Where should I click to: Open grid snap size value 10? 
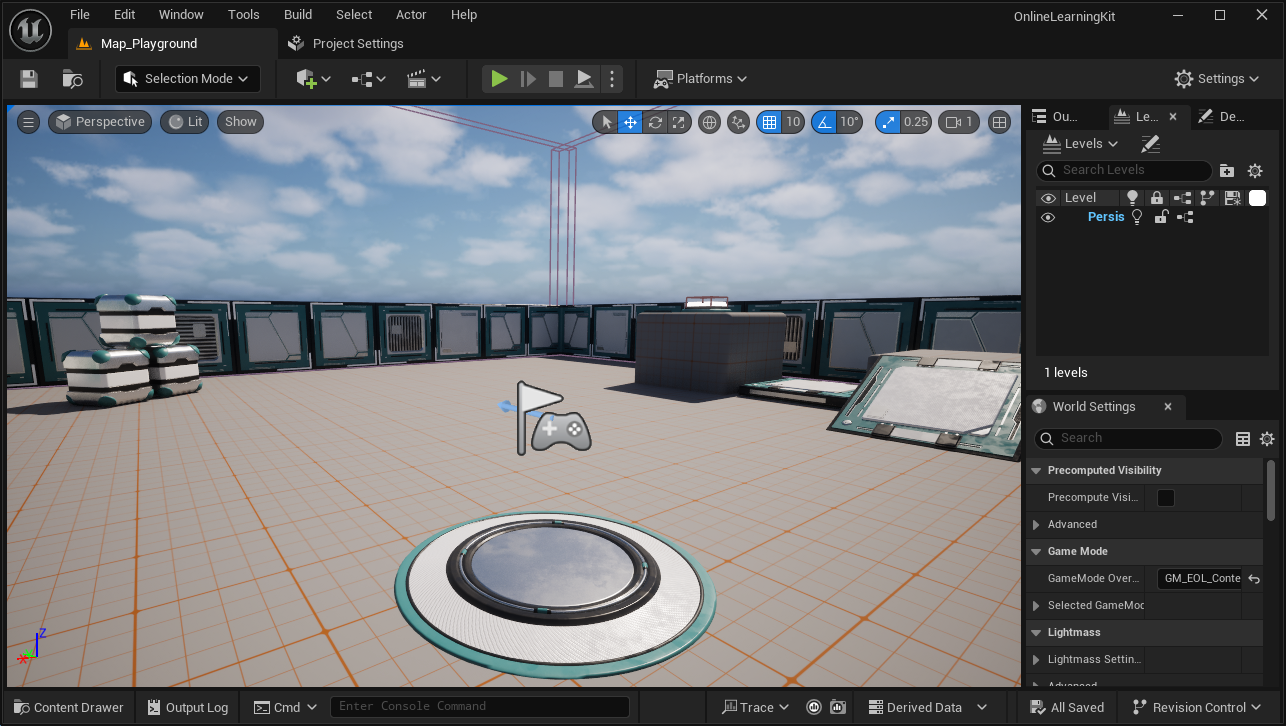coord(793,122)
